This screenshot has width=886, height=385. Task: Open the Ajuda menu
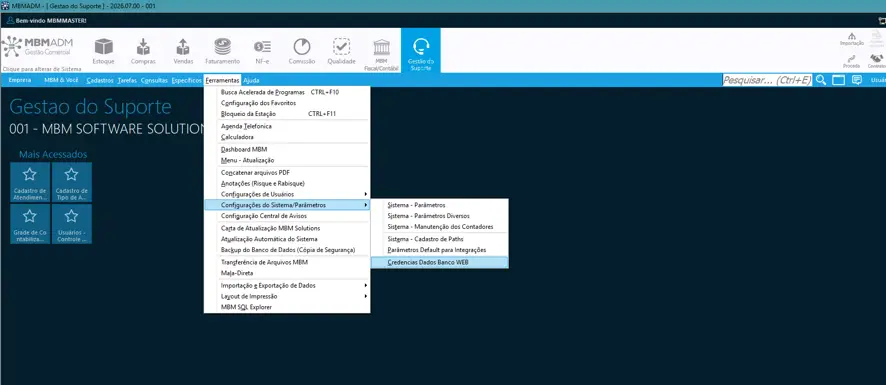pos(251,80)
